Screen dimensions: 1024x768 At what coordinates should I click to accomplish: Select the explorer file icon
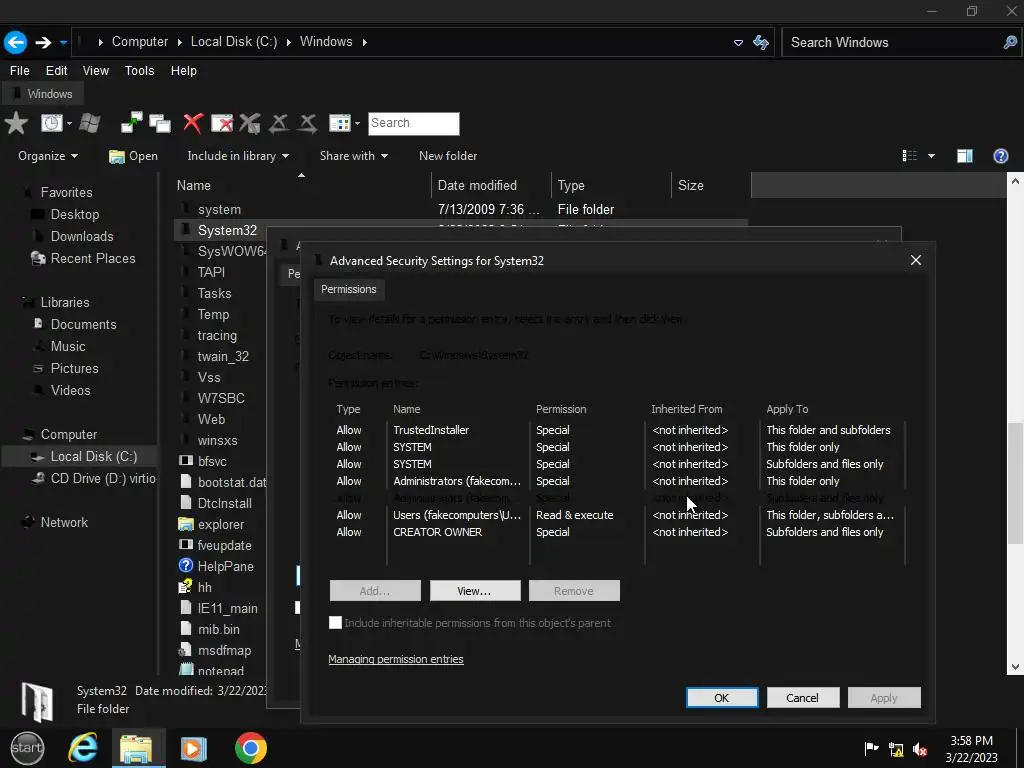click(x=186, y=524)
